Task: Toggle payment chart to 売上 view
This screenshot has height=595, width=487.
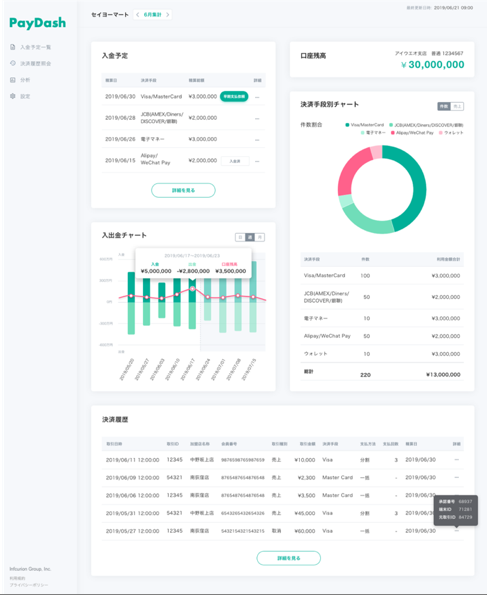Action: tap(457, 106)
